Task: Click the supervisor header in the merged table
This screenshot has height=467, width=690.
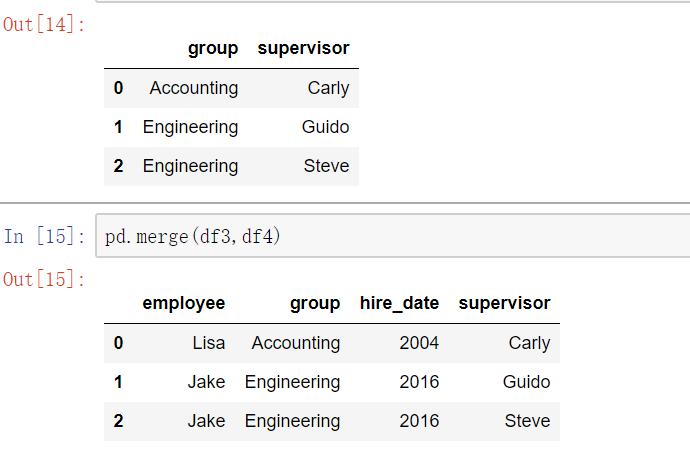Action: [x=504, y=303]
